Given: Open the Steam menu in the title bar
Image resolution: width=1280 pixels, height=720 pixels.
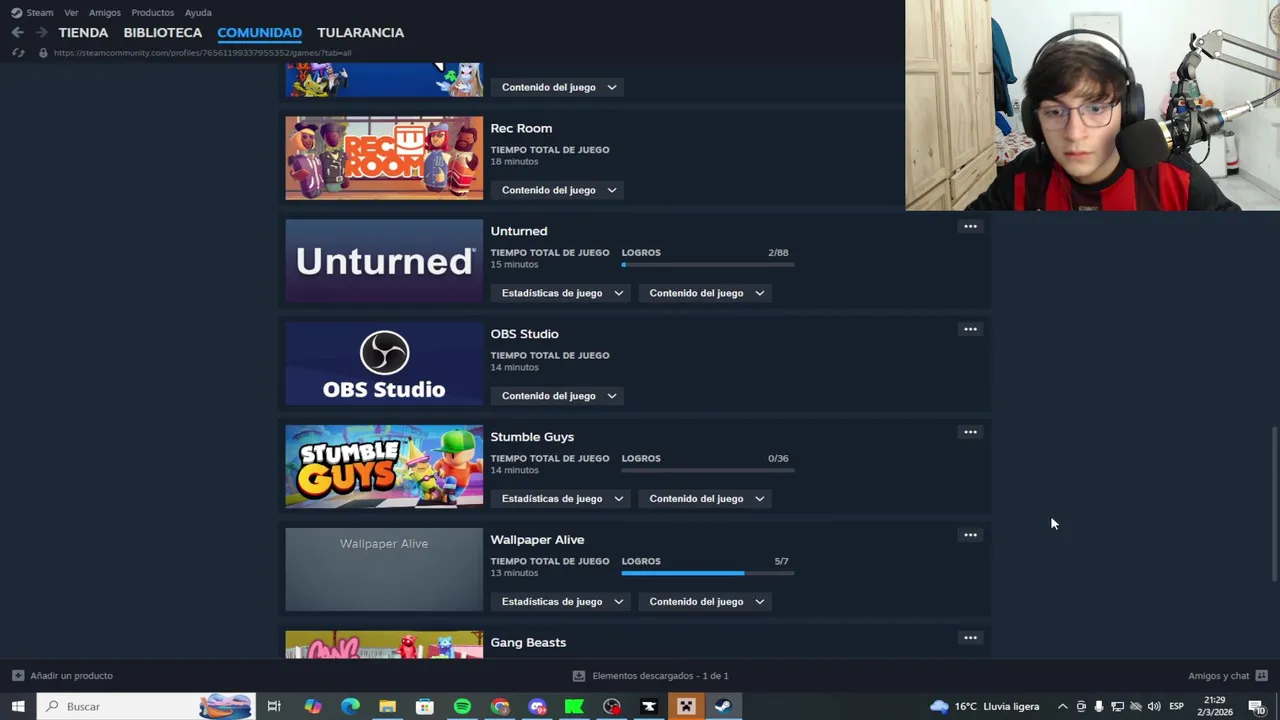Looking at the screenshot, I should tap(32, 13).
